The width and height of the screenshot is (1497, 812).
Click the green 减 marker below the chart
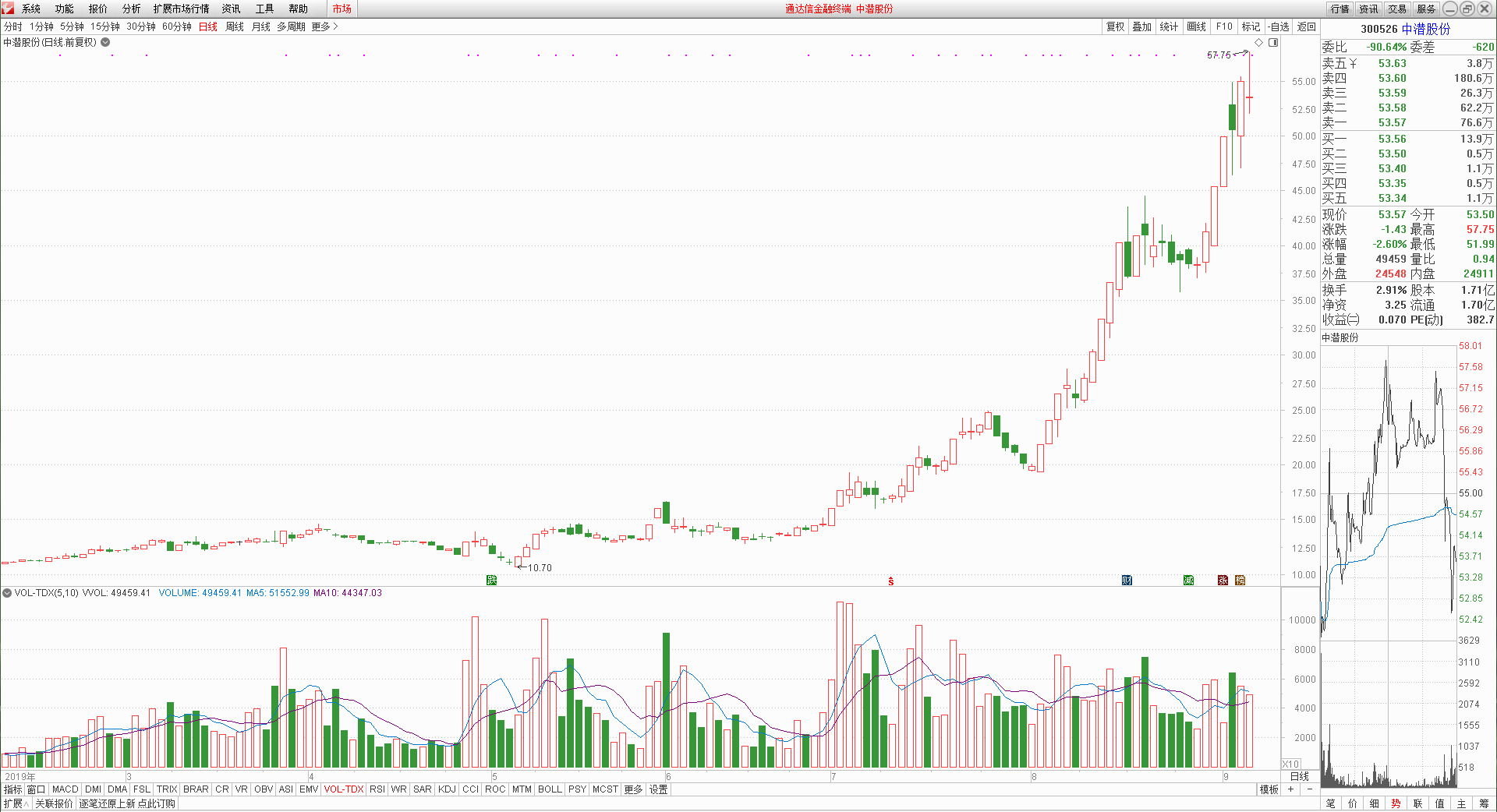pyautogui.click(x=1188, y=580)
